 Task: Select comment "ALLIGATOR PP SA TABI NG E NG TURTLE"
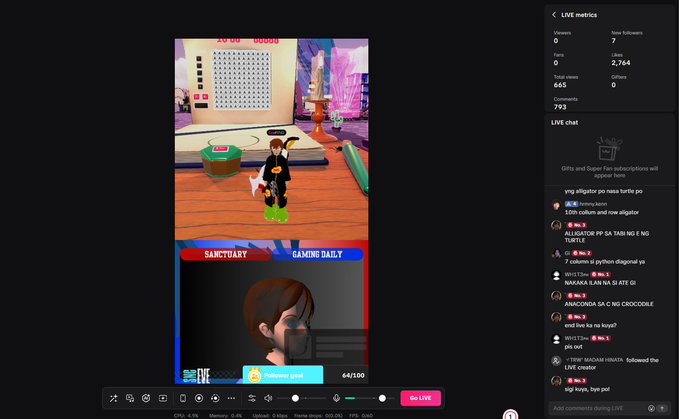(607, 237)
